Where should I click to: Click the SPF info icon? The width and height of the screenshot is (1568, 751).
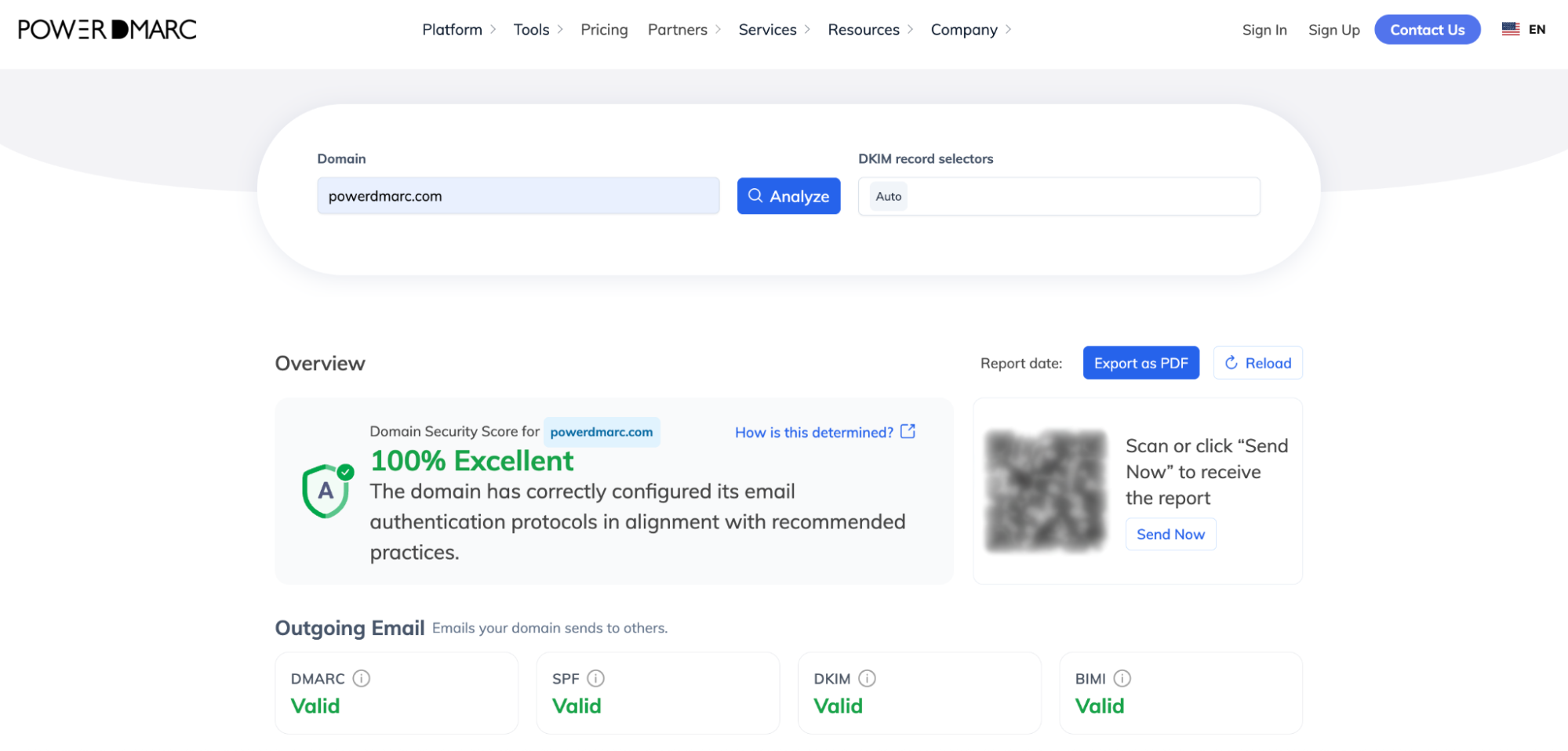coord(596,678)
